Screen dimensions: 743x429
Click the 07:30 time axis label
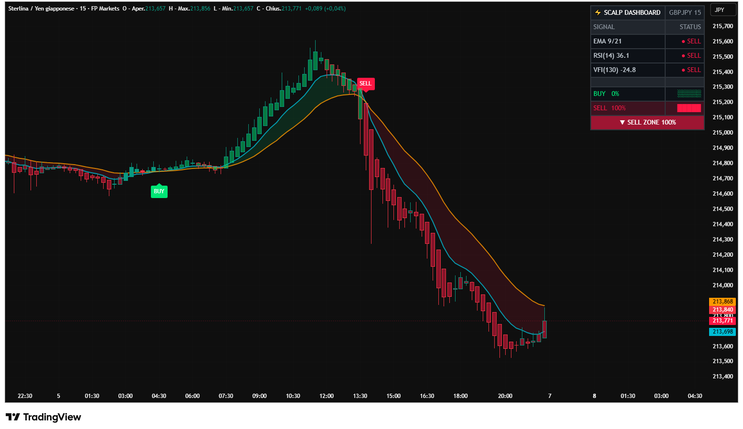pos(226,396)
